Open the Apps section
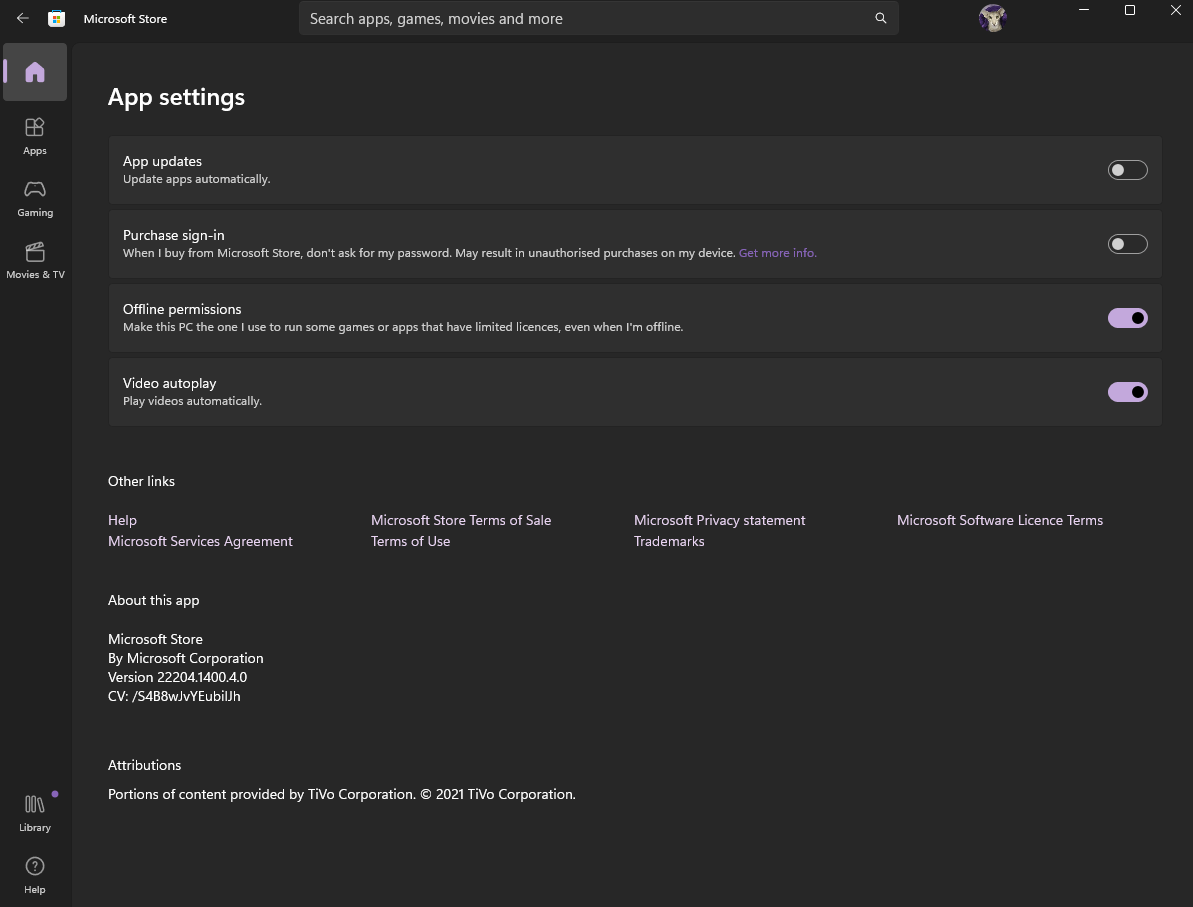1193x907 pixels. [x=35, y=136]
